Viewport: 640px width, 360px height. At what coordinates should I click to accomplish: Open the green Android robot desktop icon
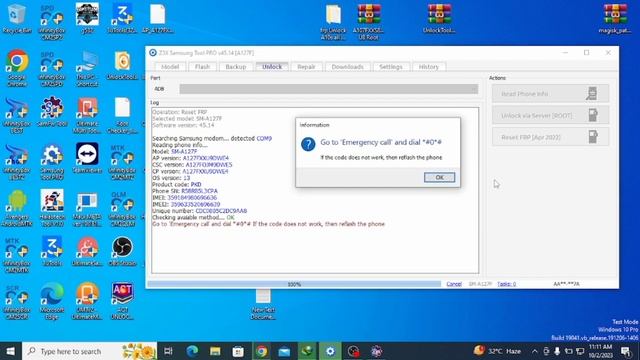[x=17, y=208]
